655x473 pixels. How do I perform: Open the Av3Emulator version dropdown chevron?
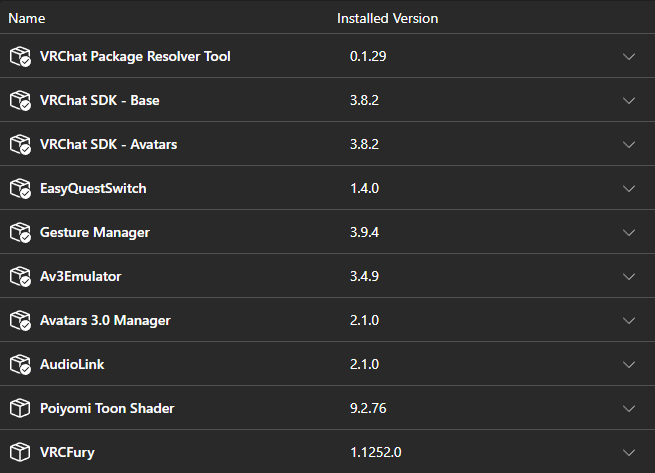(629, 276)
